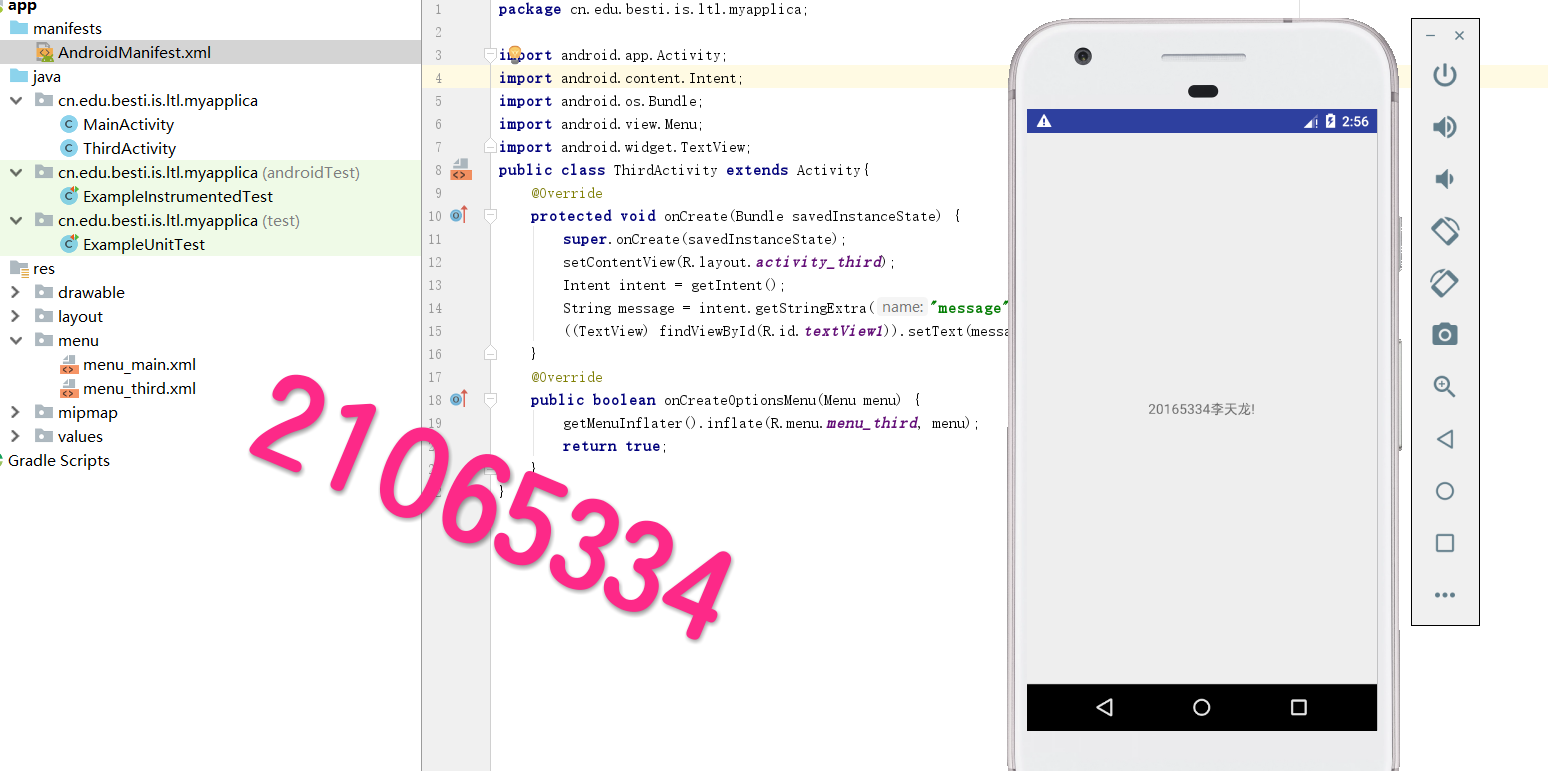Click the emulator power button icon

pyautogui.click(x=1444, y=75)
